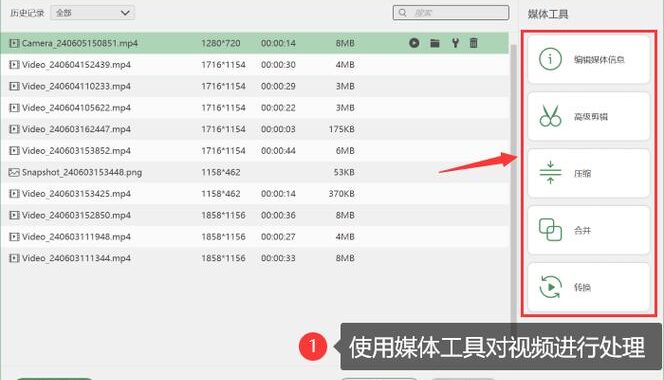664x380 pixels.
Task: Click the 历史记录 label
Action: pos(27,13)
